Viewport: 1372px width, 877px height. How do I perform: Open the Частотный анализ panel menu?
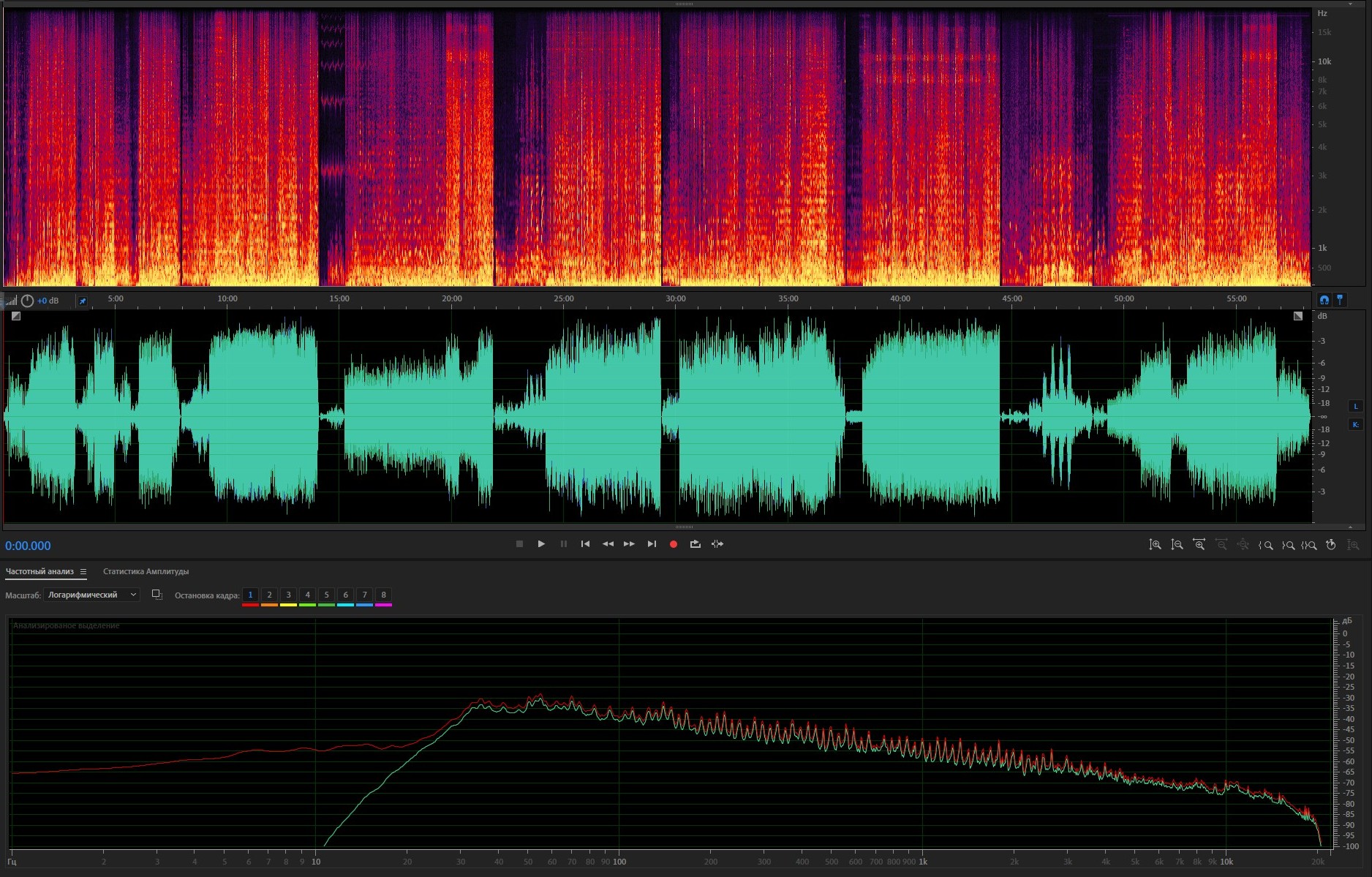pyautogui.click(x=83, y=572)
